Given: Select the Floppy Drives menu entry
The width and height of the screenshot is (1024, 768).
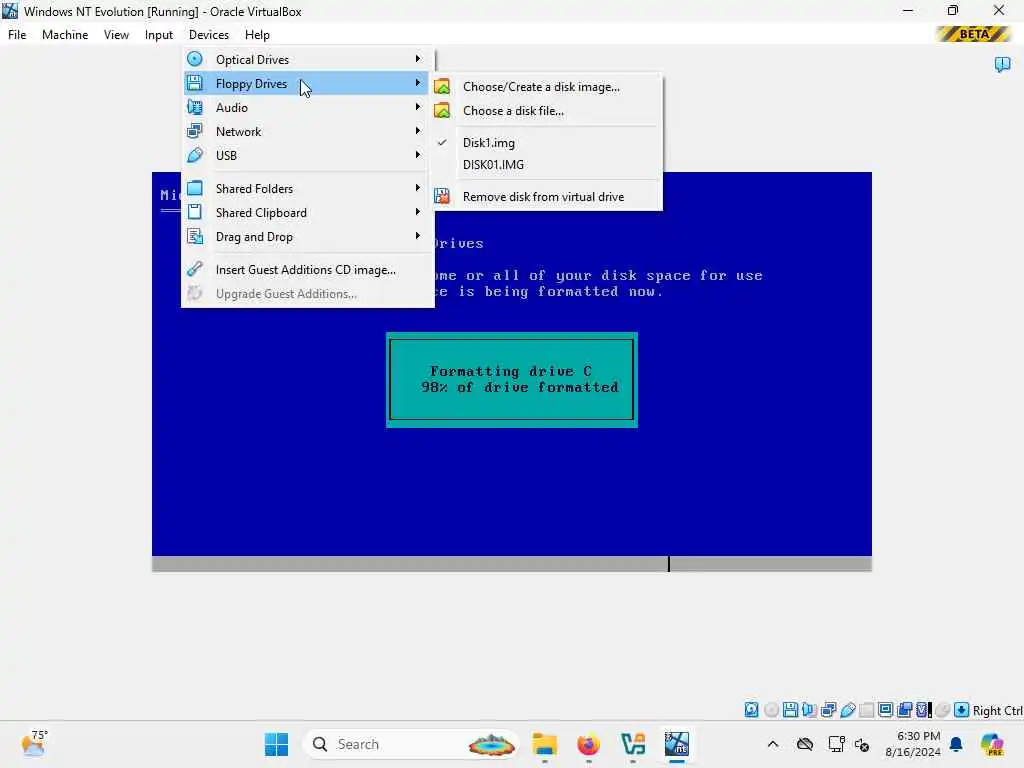Looking at the screenshot, I should pos(307,84).
